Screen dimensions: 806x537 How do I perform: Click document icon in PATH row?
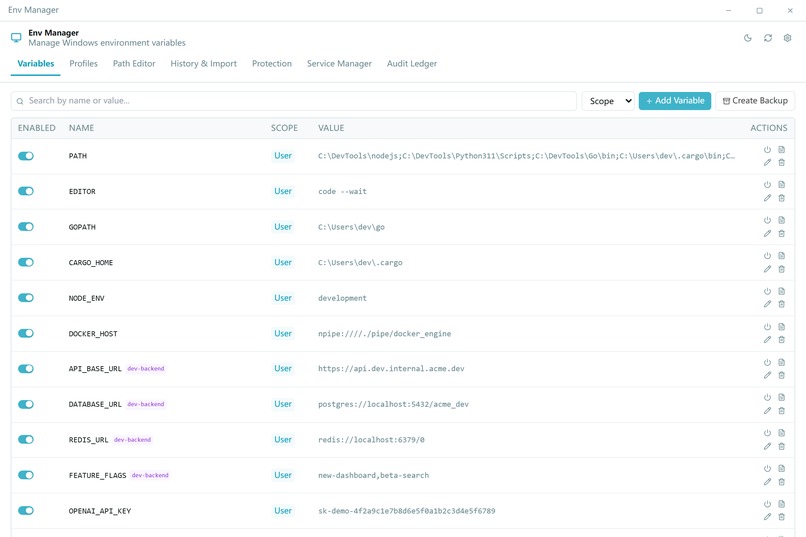click(781, 150)
